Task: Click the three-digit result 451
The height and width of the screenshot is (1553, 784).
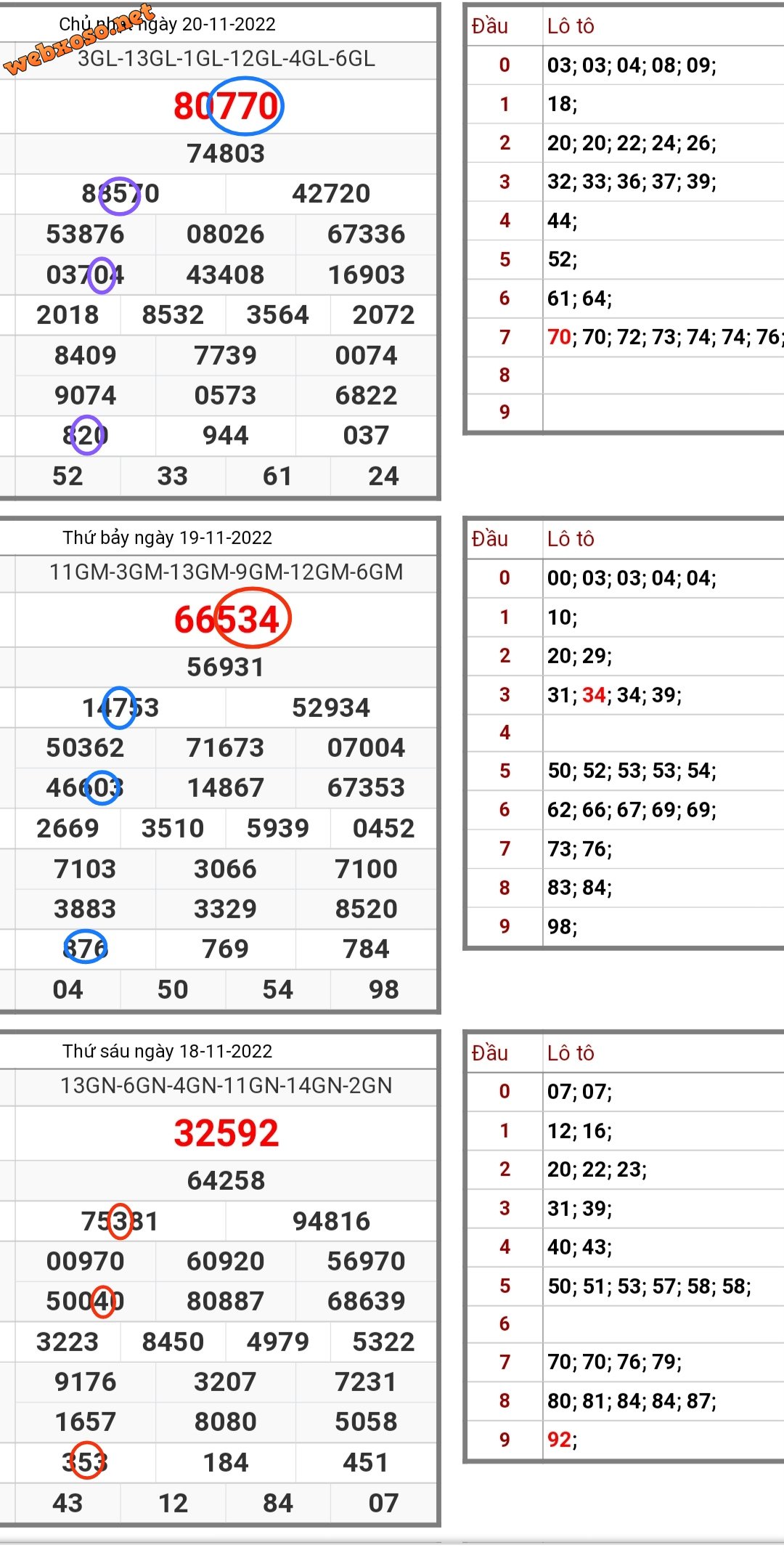Action: click(x=367, y=1462)
